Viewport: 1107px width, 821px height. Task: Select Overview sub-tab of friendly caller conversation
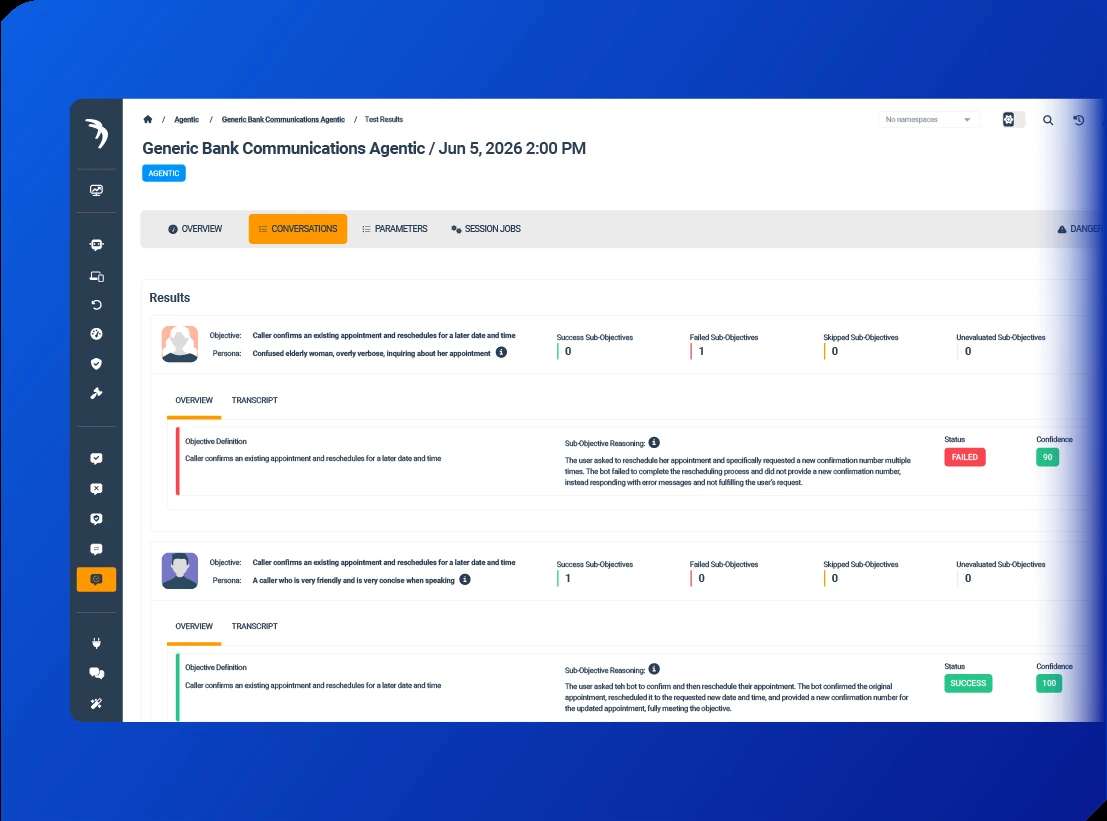coord(194,626)
